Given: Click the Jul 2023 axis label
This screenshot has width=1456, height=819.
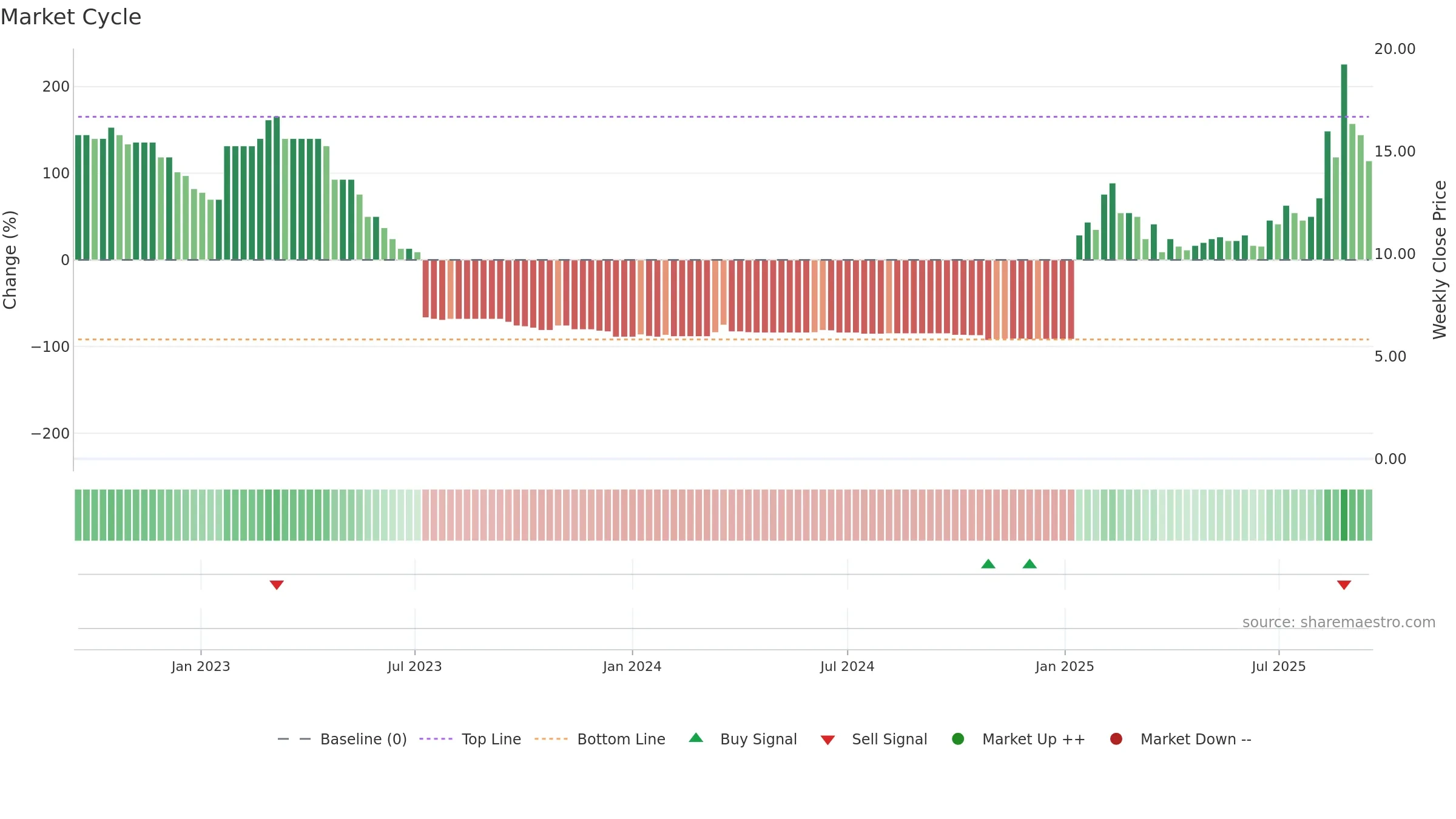Looking at the screenshot, I should (415, 666).
